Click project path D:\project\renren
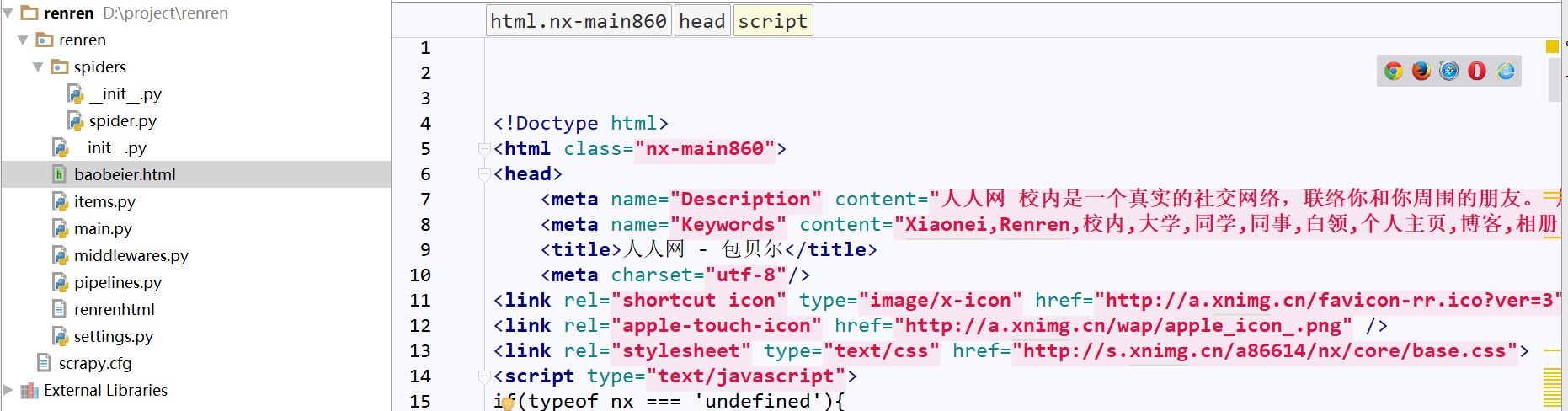 click(166, 13)
